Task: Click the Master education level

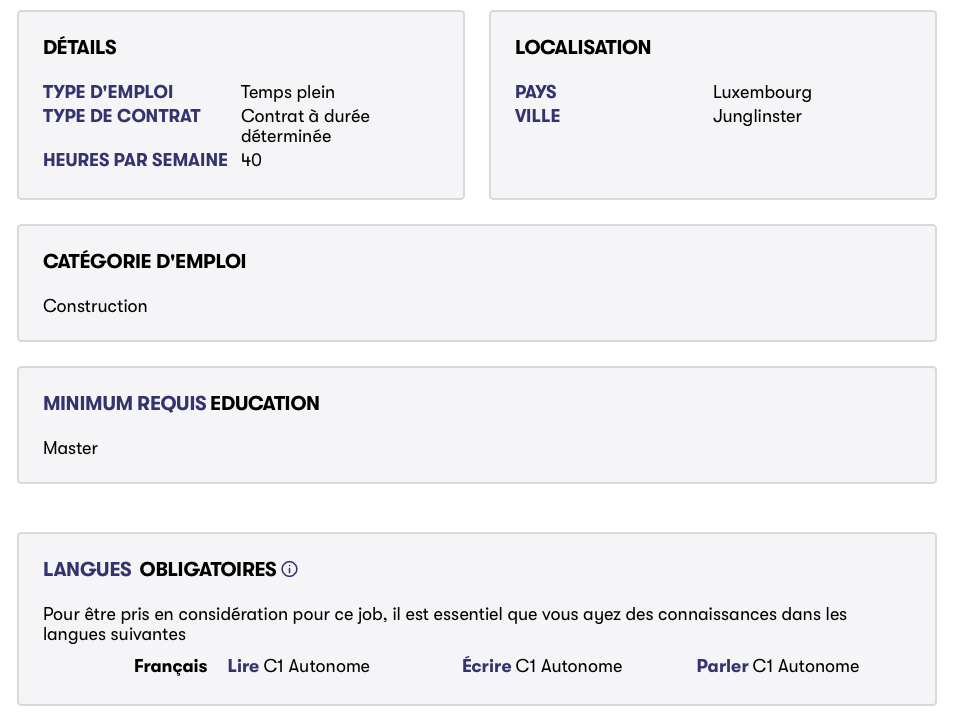Action: click(x=70, y=448)
